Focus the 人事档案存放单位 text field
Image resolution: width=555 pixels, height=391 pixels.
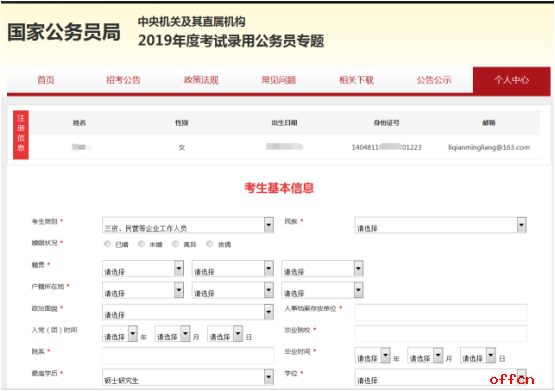[x=441, y=312]
